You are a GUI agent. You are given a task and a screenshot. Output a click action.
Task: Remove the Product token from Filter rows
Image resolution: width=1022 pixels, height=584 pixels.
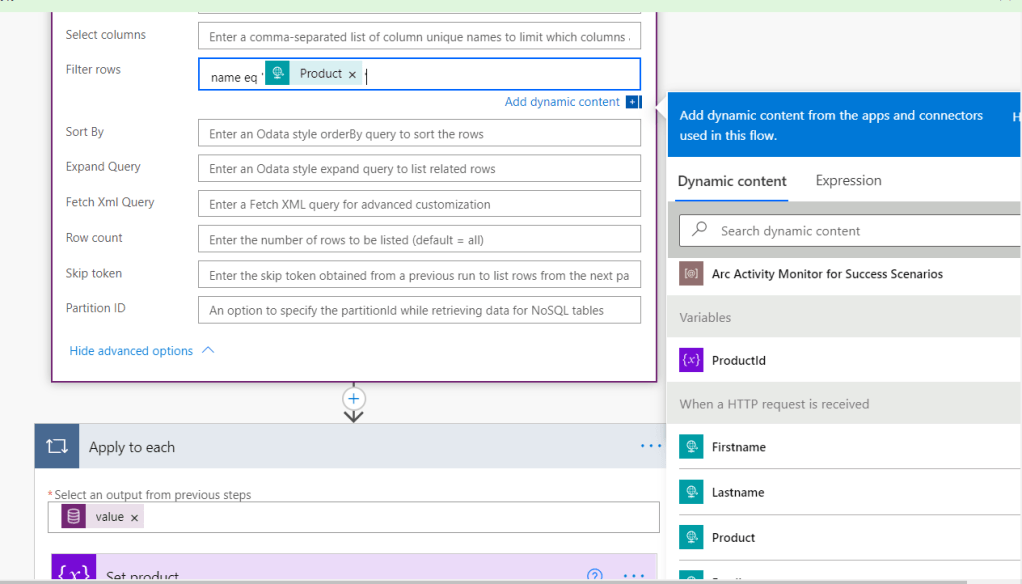(x=352, y=75)
